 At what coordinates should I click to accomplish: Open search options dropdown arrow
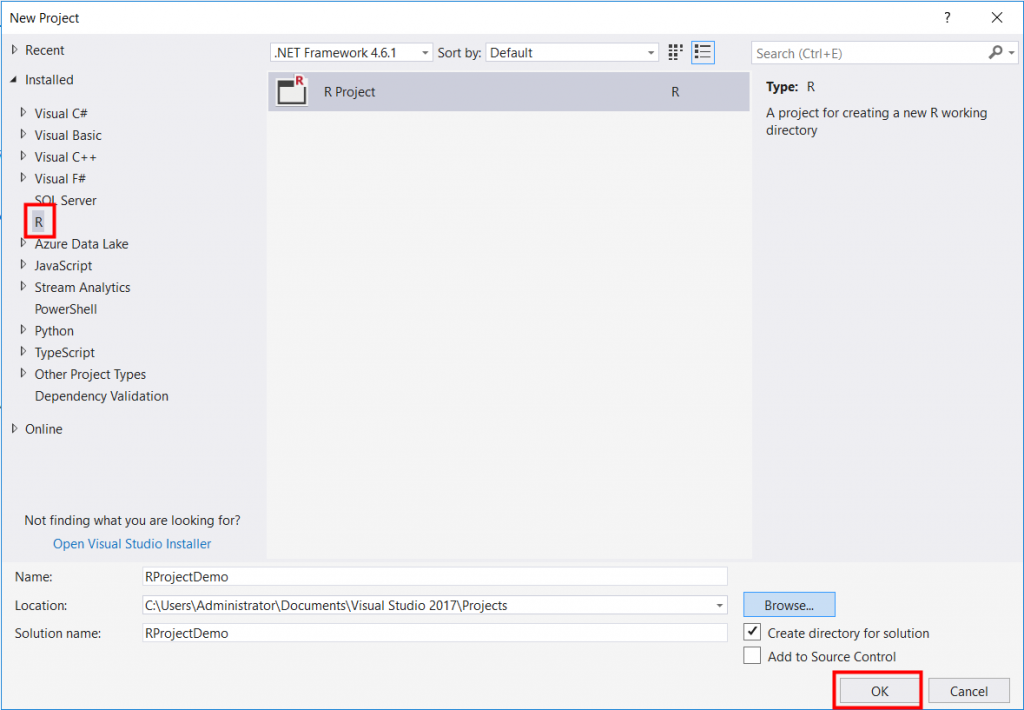click(1012, 53)
